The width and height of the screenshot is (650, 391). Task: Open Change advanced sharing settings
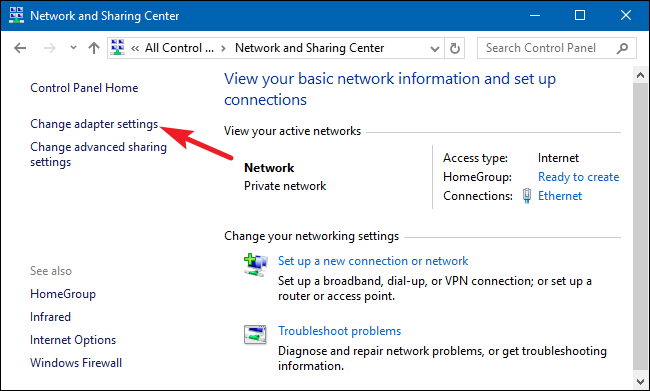pyautogui.click(x=98, y=154)
